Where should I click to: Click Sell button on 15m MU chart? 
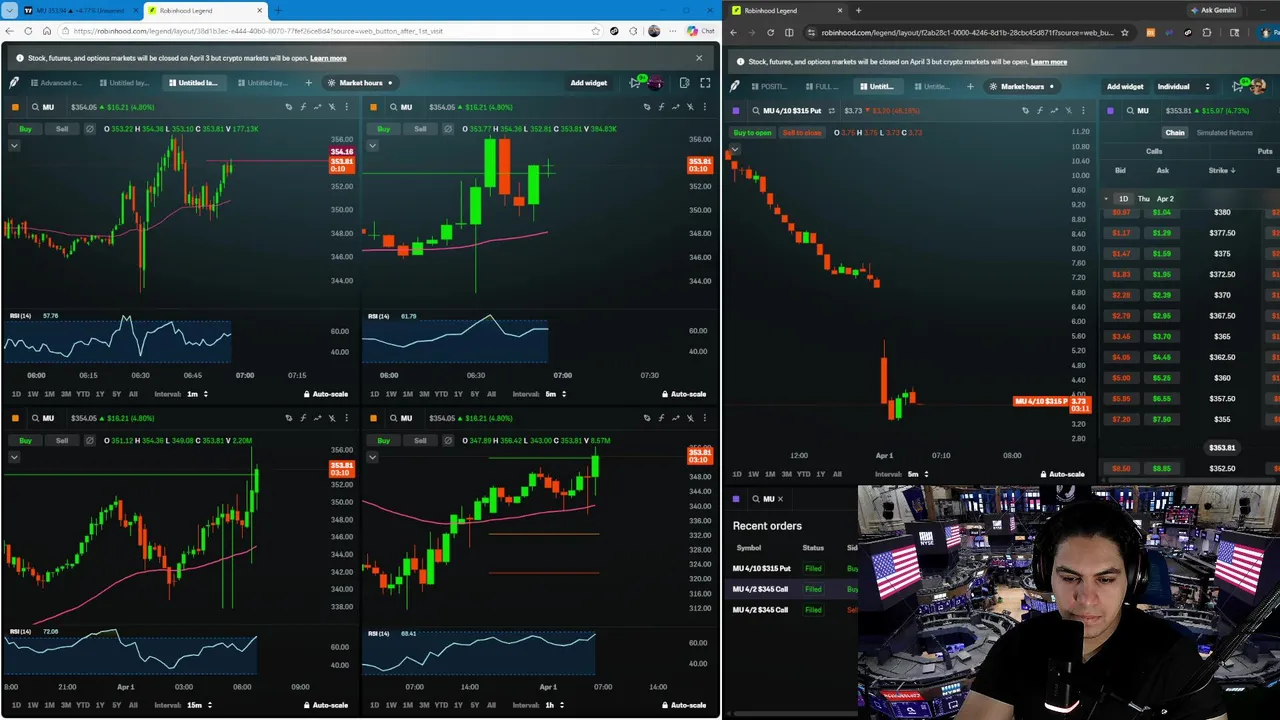62,440
